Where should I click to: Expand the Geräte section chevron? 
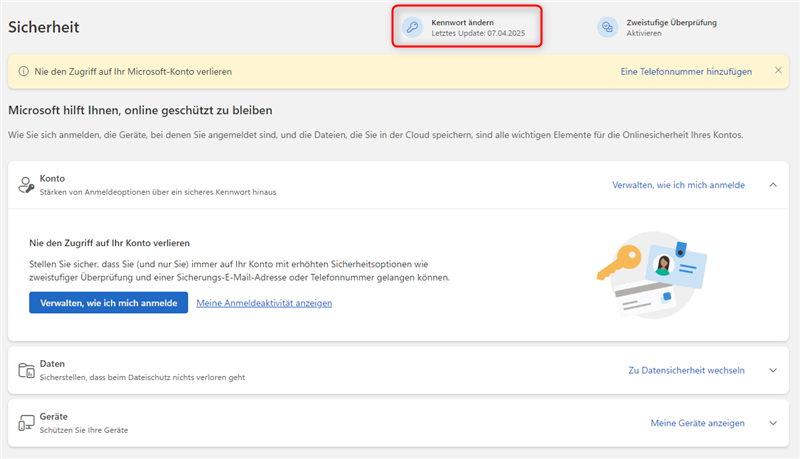click(772, 423)
